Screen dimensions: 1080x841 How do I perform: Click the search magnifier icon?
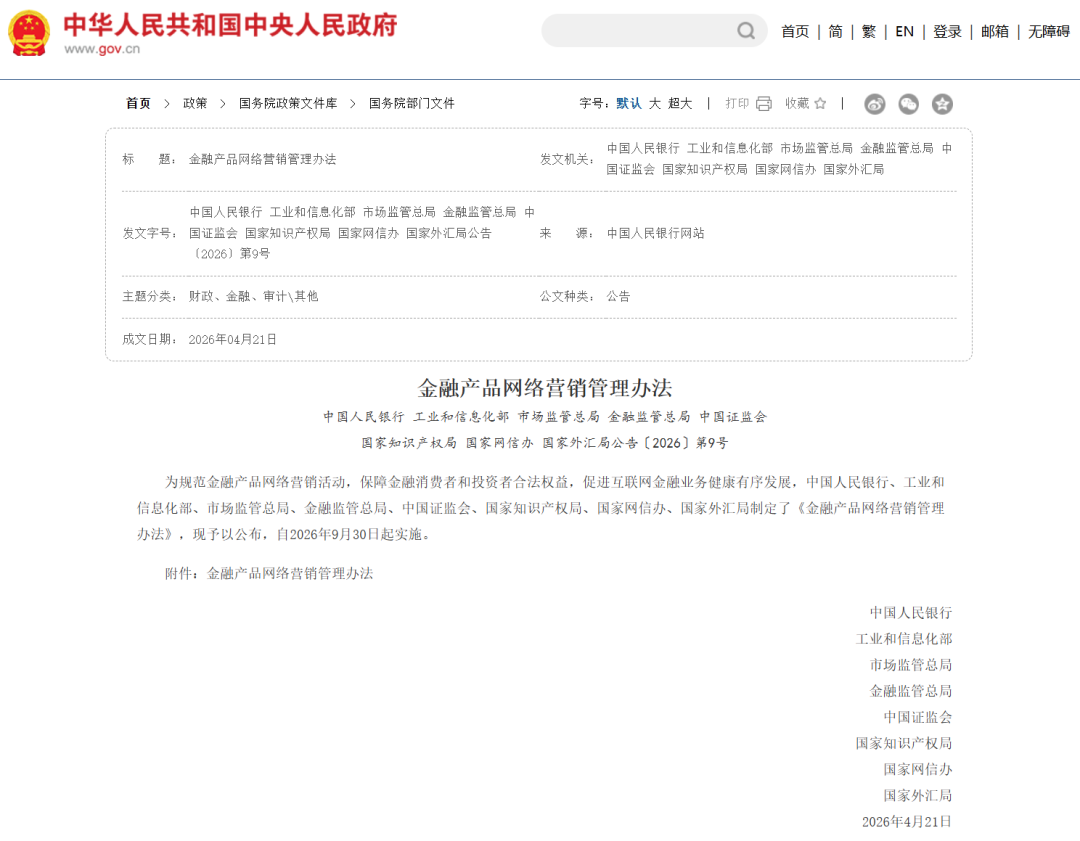[x=746, y=31]
